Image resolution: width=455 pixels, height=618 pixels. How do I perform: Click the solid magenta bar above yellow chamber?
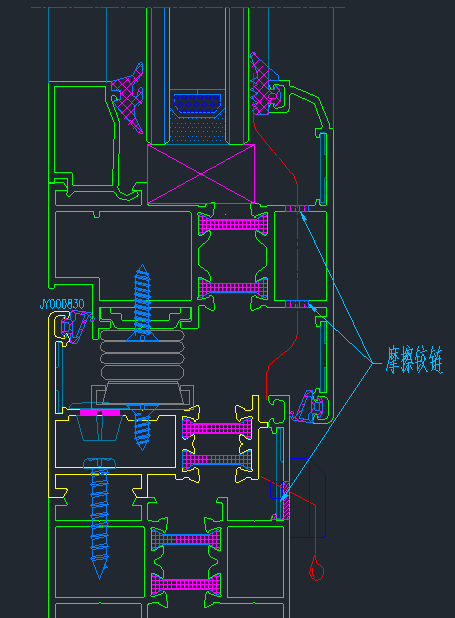[100, 412]
